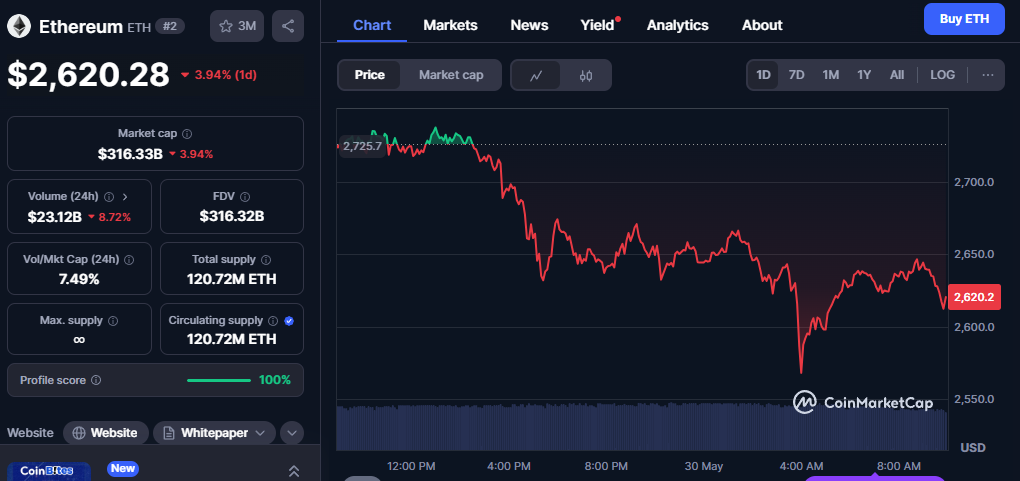Click the Circulating supply 120.72M ETH value
Image resolution: width=1020 pixels, height=481 pixels.
(232, 340)
